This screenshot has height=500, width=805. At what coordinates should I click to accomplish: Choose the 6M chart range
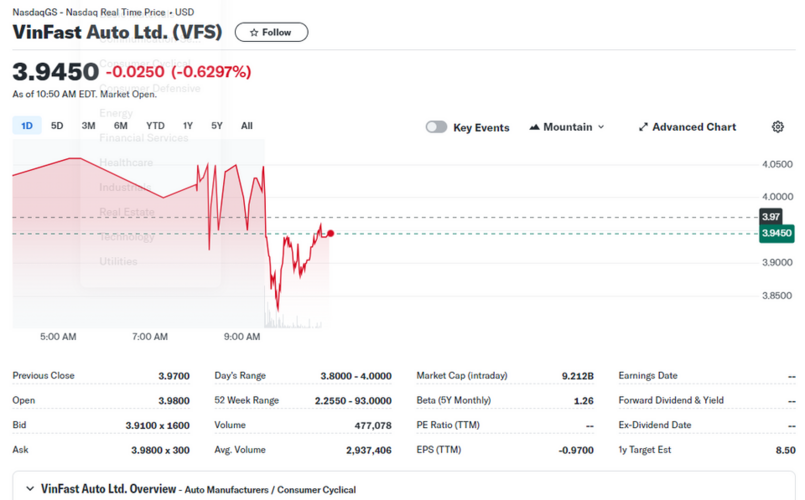click(x=120, y=126)
